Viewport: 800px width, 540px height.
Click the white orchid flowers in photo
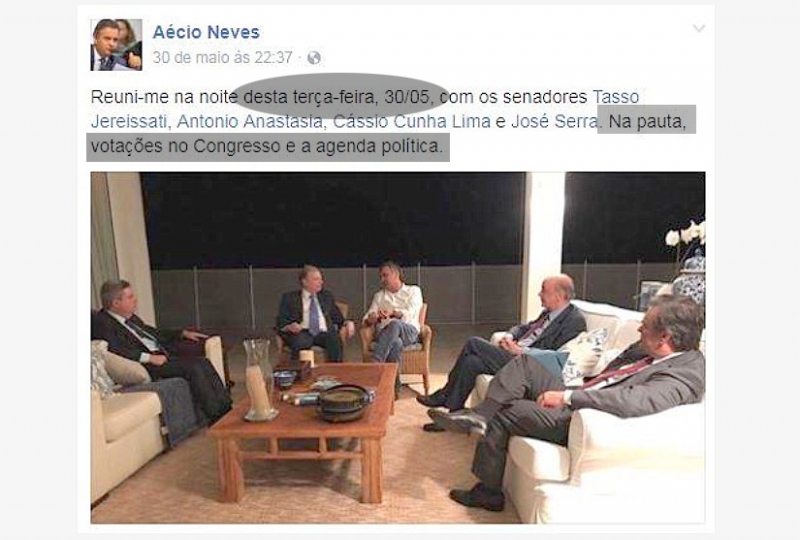pos(686,235)
